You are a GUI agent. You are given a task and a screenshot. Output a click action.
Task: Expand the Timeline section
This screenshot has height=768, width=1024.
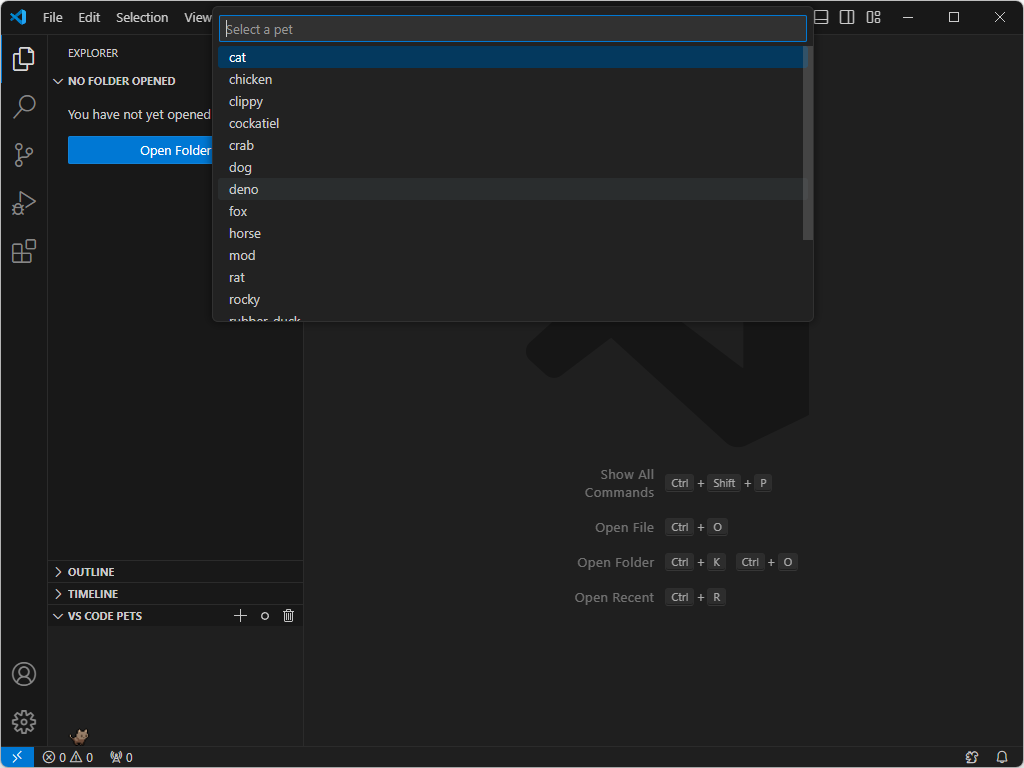[x=175, y=594]
